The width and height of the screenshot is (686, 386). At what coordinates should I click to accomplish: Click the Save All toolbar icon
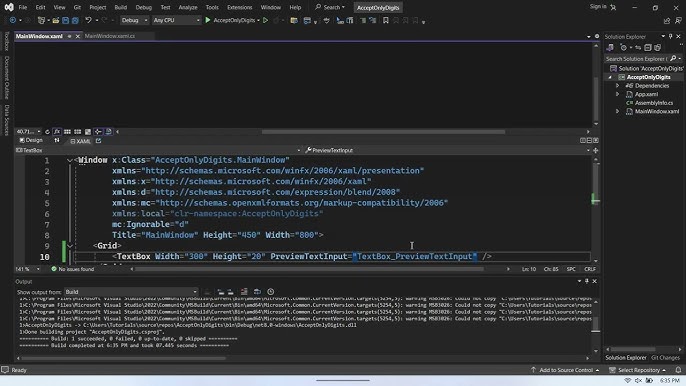[x=75, y=20]
